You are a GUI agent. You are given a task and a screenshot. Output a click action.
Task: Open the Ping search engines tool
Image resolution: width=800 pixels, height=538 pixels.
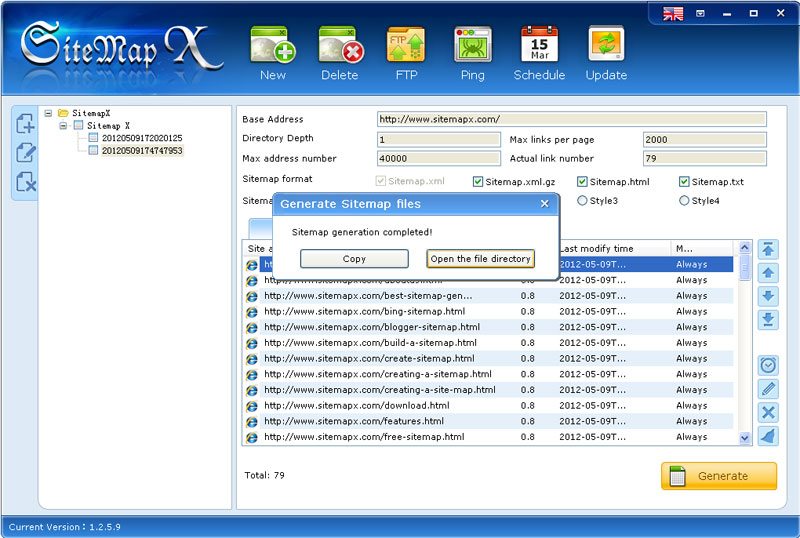pos(472,47)
